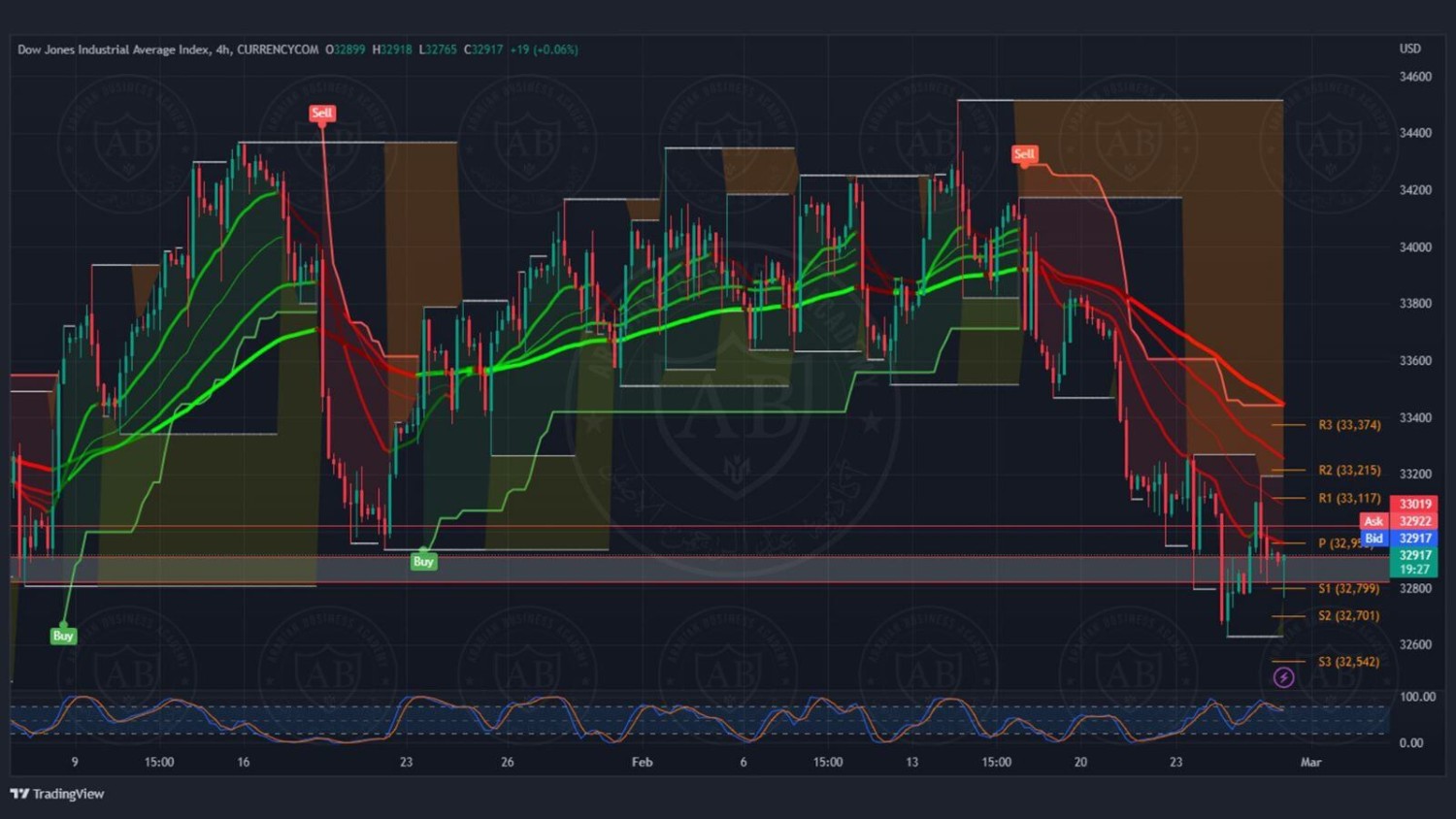
Task: Click the L32765 low value in header
Action: 437,49
